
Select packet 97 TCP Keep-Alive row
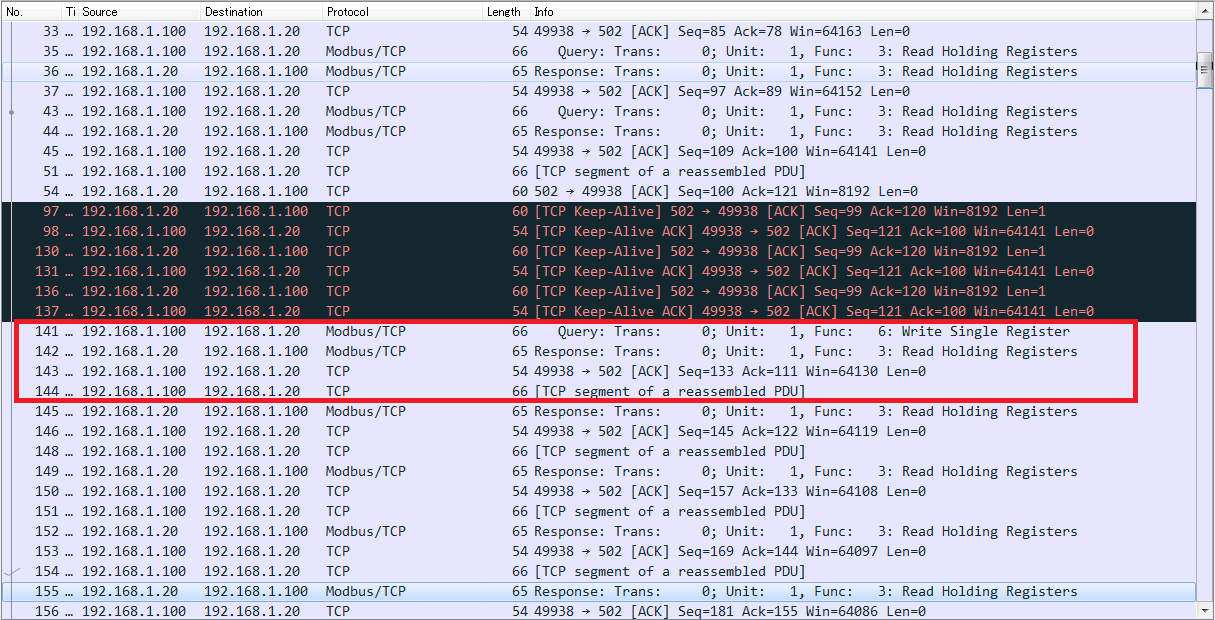[598, 211]
